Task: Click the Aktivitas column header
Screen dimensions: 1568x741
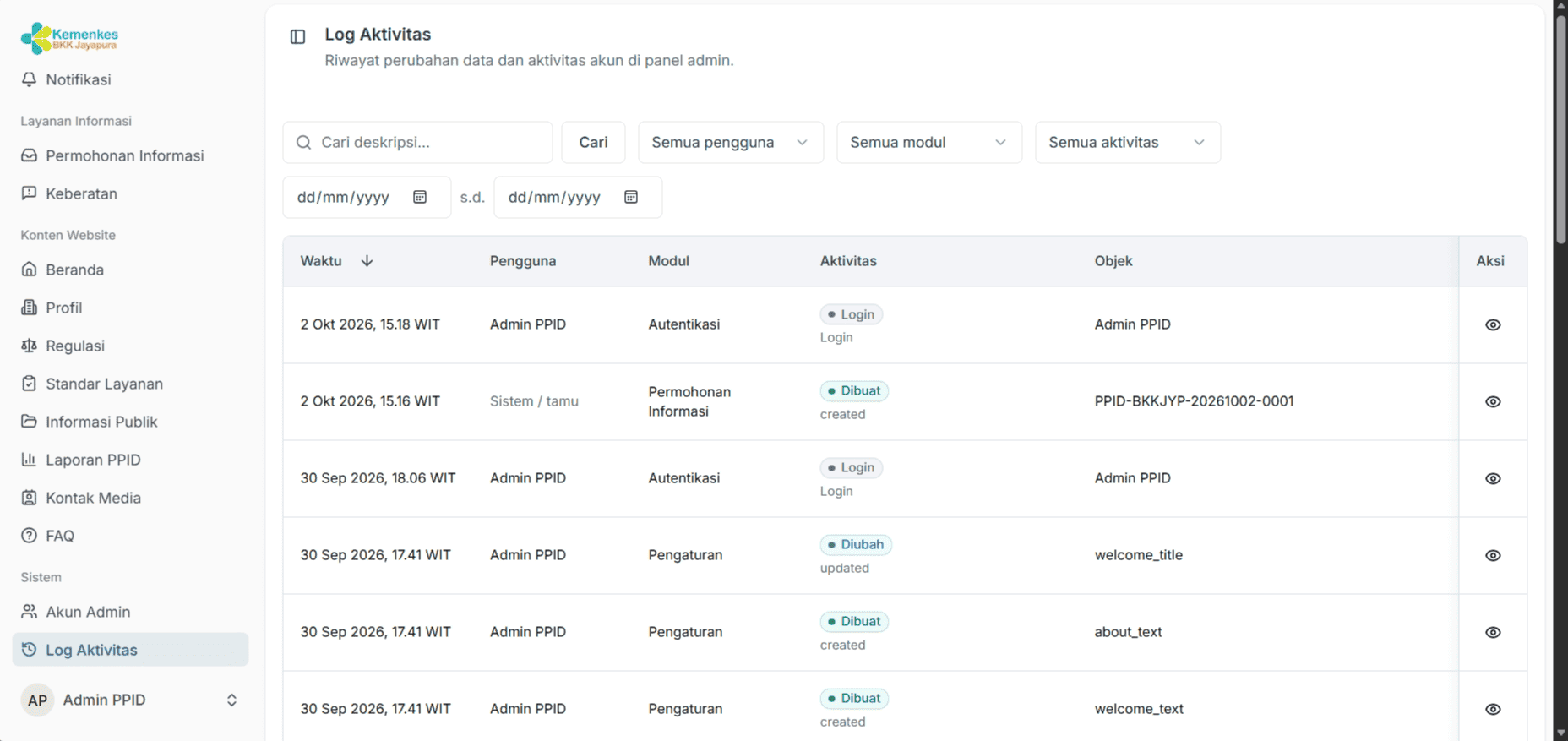Action: click(848, 261)
